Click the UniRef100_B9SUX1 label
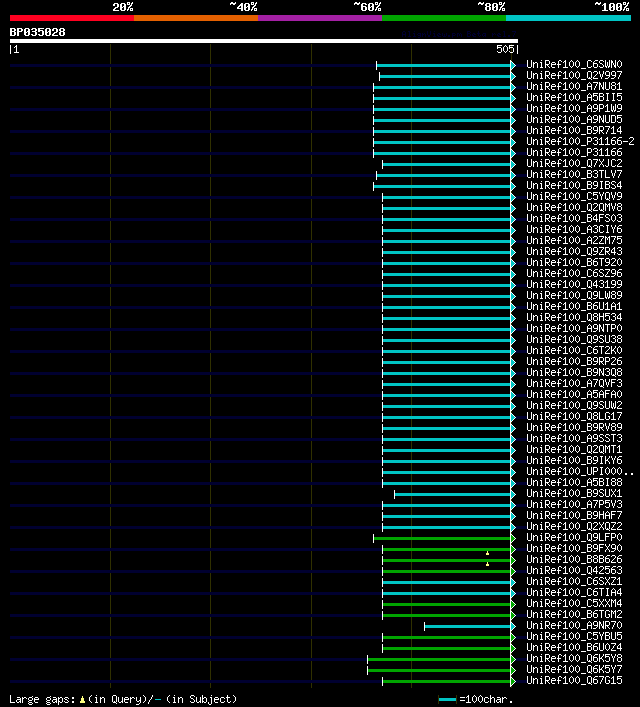The height and width of the screenshot is (707, 640). pos(574,494)
